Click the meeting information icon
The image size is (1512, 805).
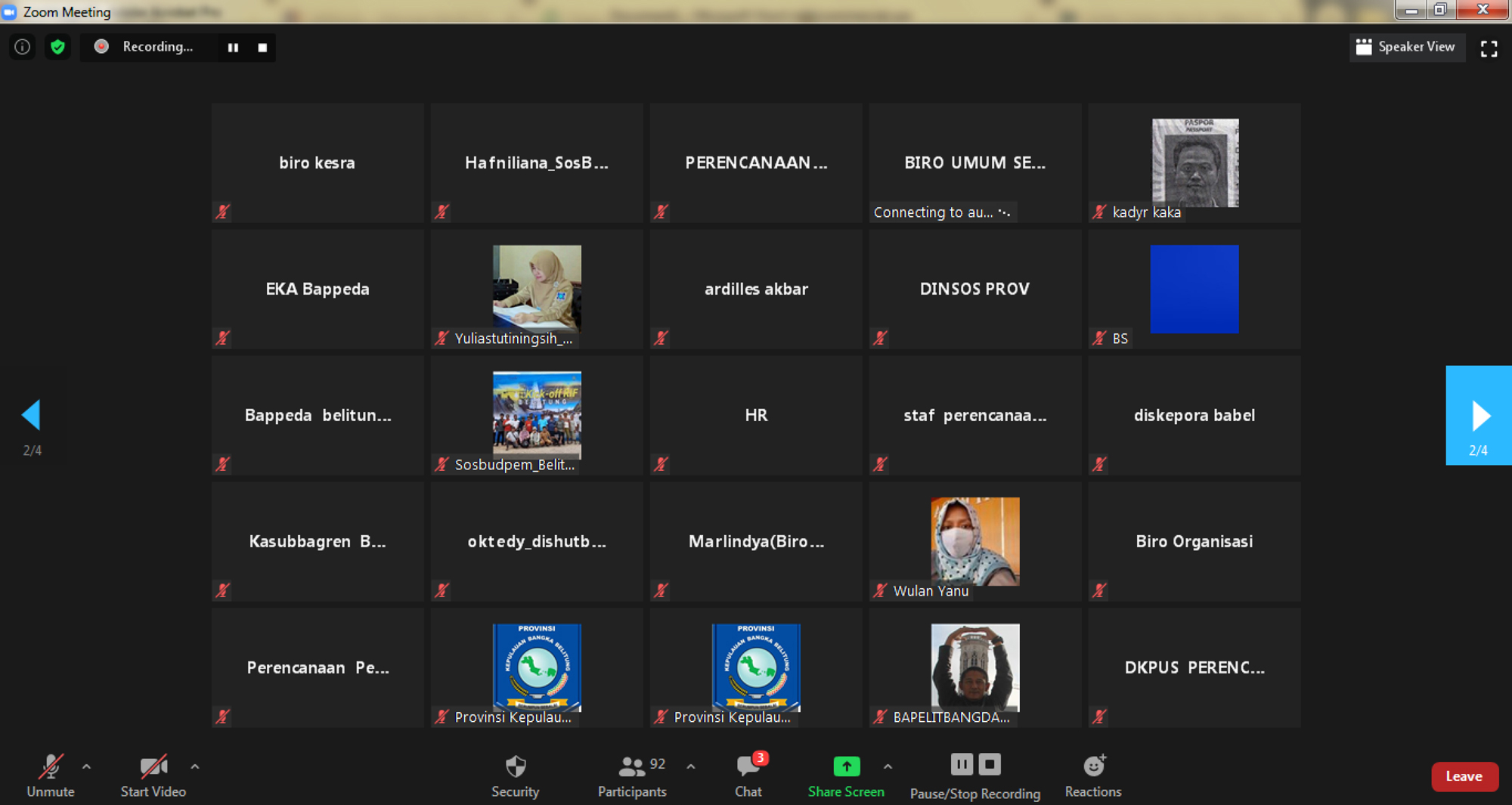[23, 47]
